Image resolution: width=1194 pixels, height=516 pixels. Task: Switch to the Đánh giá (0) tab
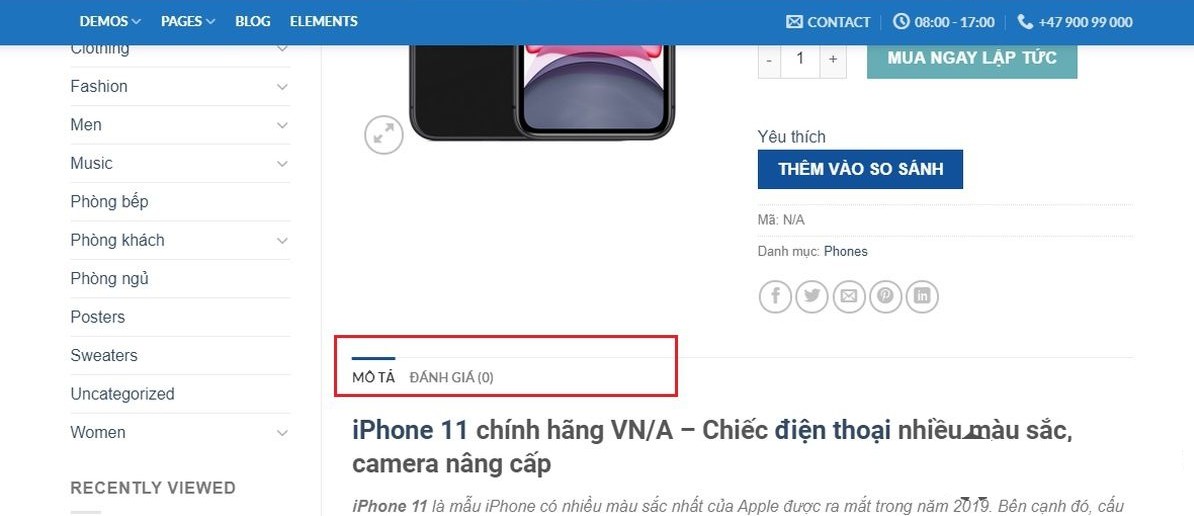pyautogui.click(x=452, y=377)
